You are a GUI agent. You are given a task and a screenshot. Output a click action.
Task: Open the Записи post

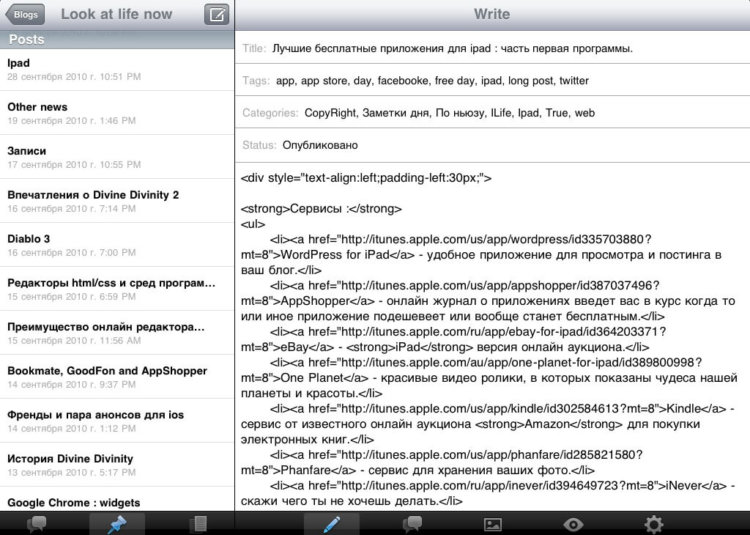point(117,157)
